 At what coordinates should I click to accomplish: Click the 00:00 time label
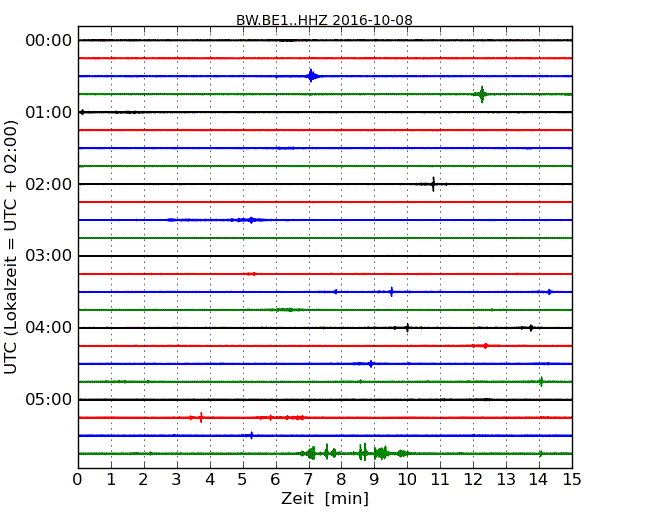point(49,41)
